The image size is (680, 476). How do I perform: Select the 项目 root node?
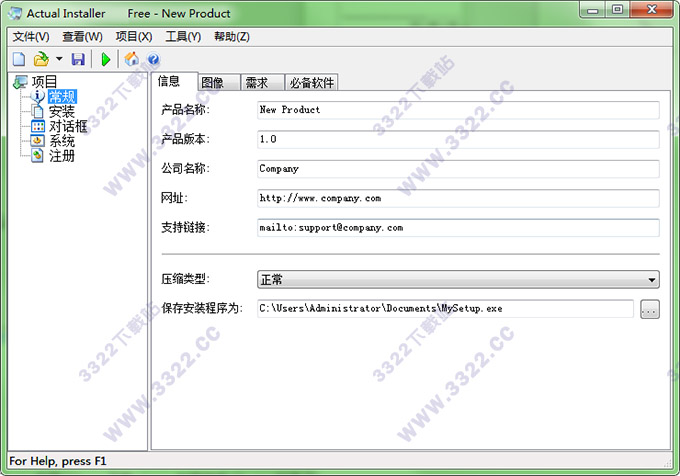(44, 82)
